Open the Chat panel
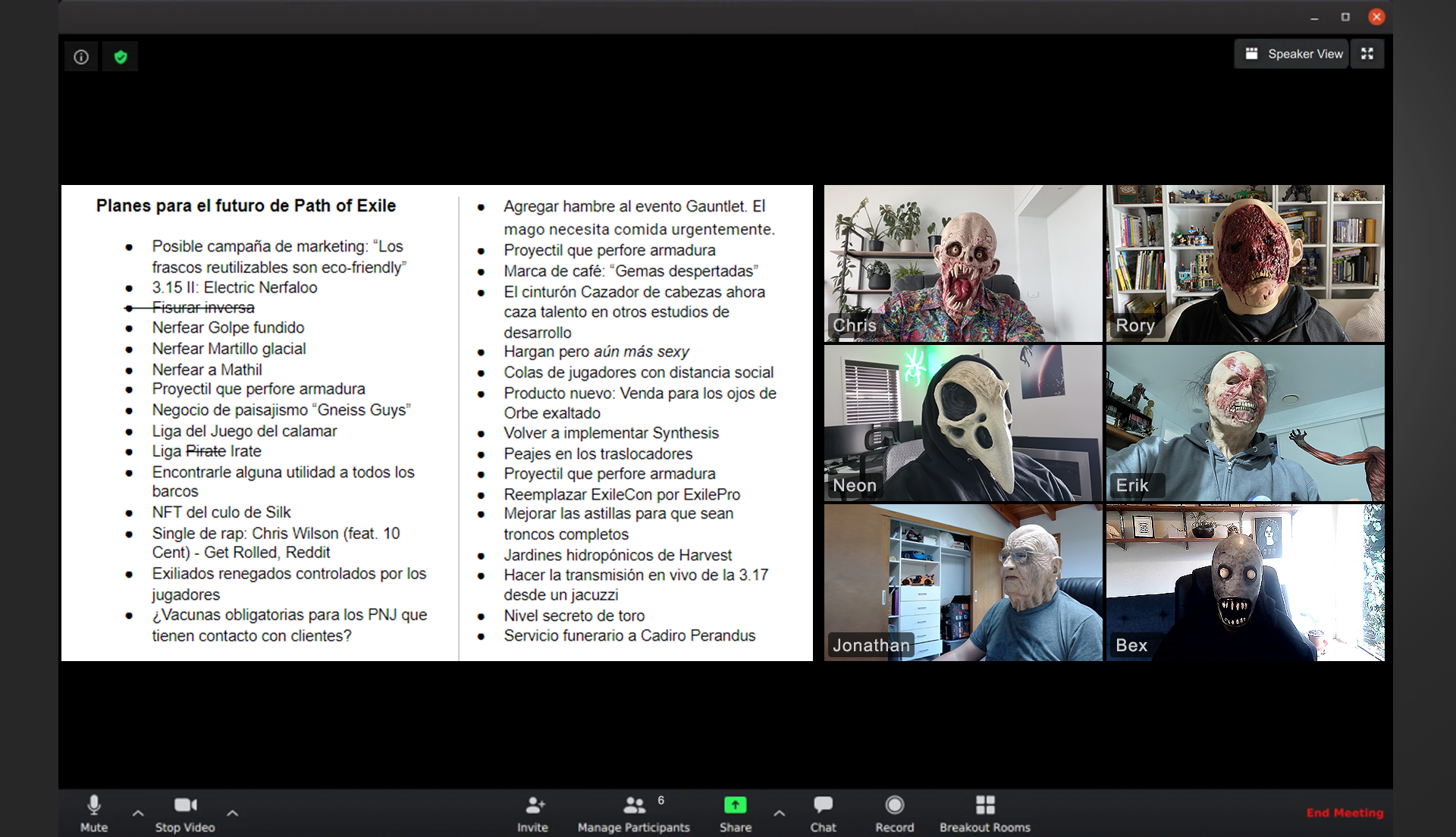The height and width of the screenshot is (837, 1456). [823, 813]
